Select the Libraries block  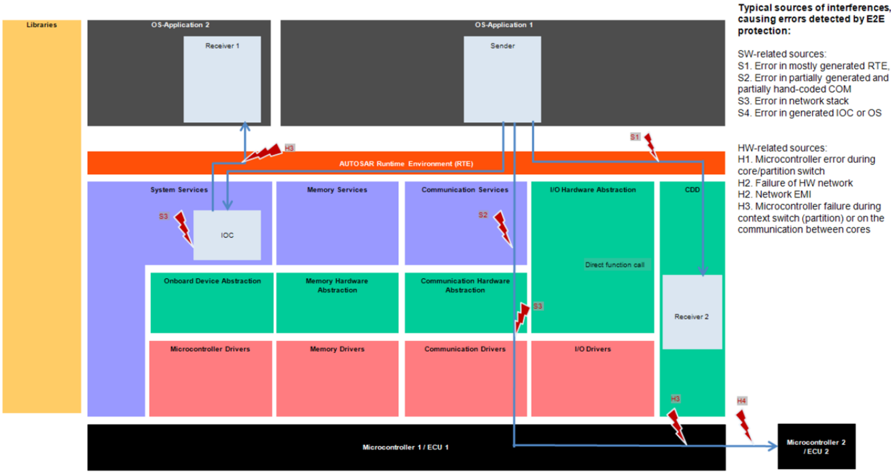[42, 216]
